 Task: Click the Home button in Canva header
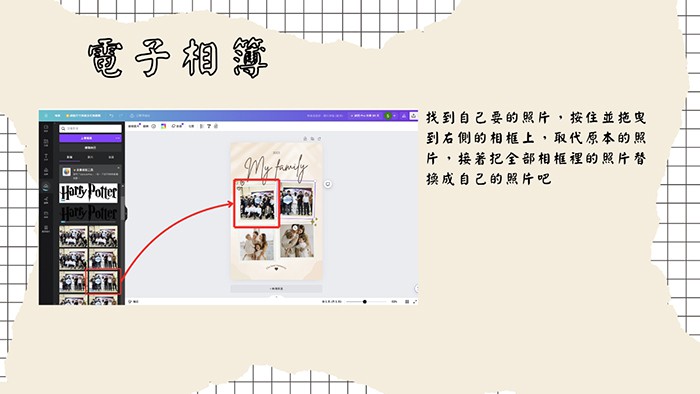[x=58, y=116]
